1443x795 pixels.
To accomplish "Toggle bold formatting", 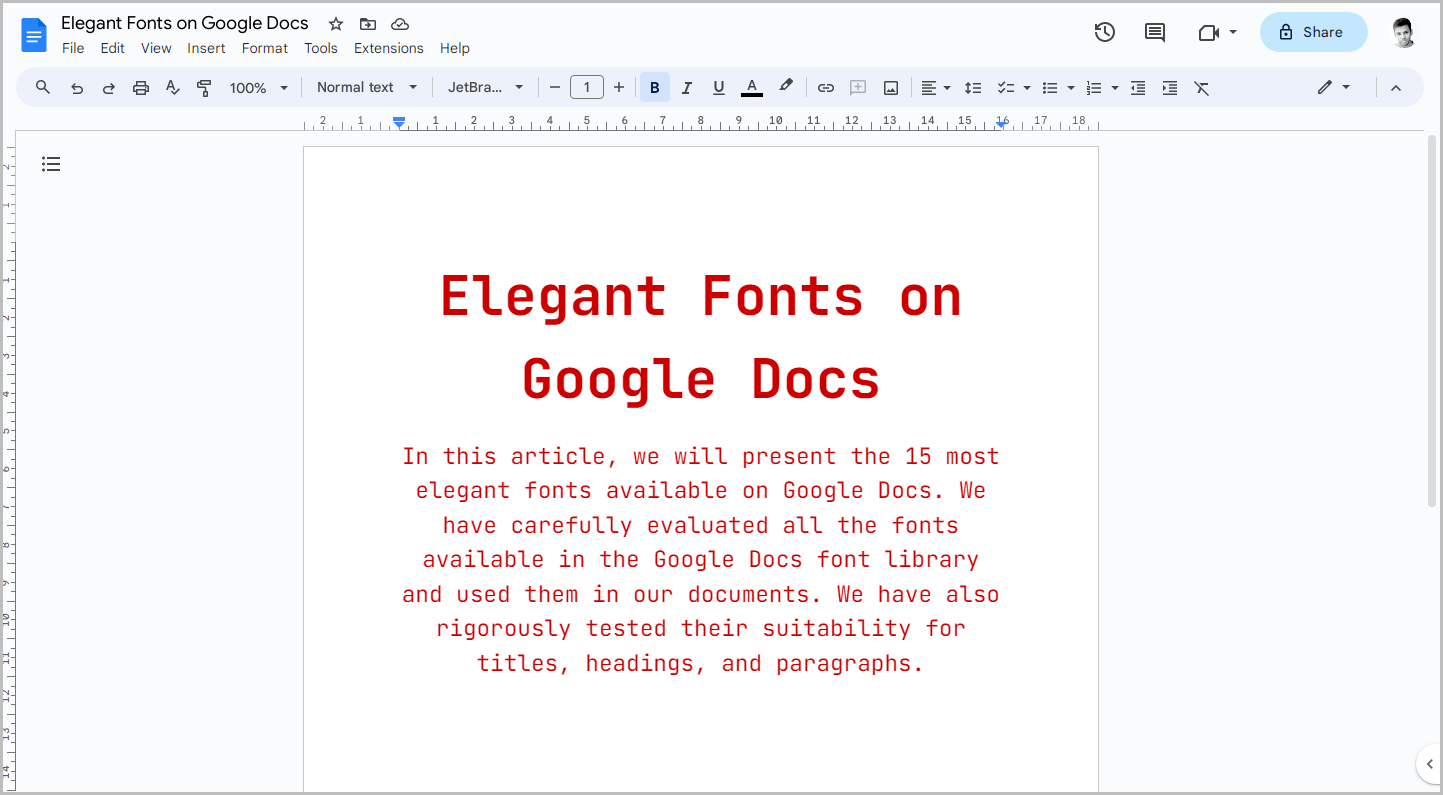I will (x=654, y=87).
